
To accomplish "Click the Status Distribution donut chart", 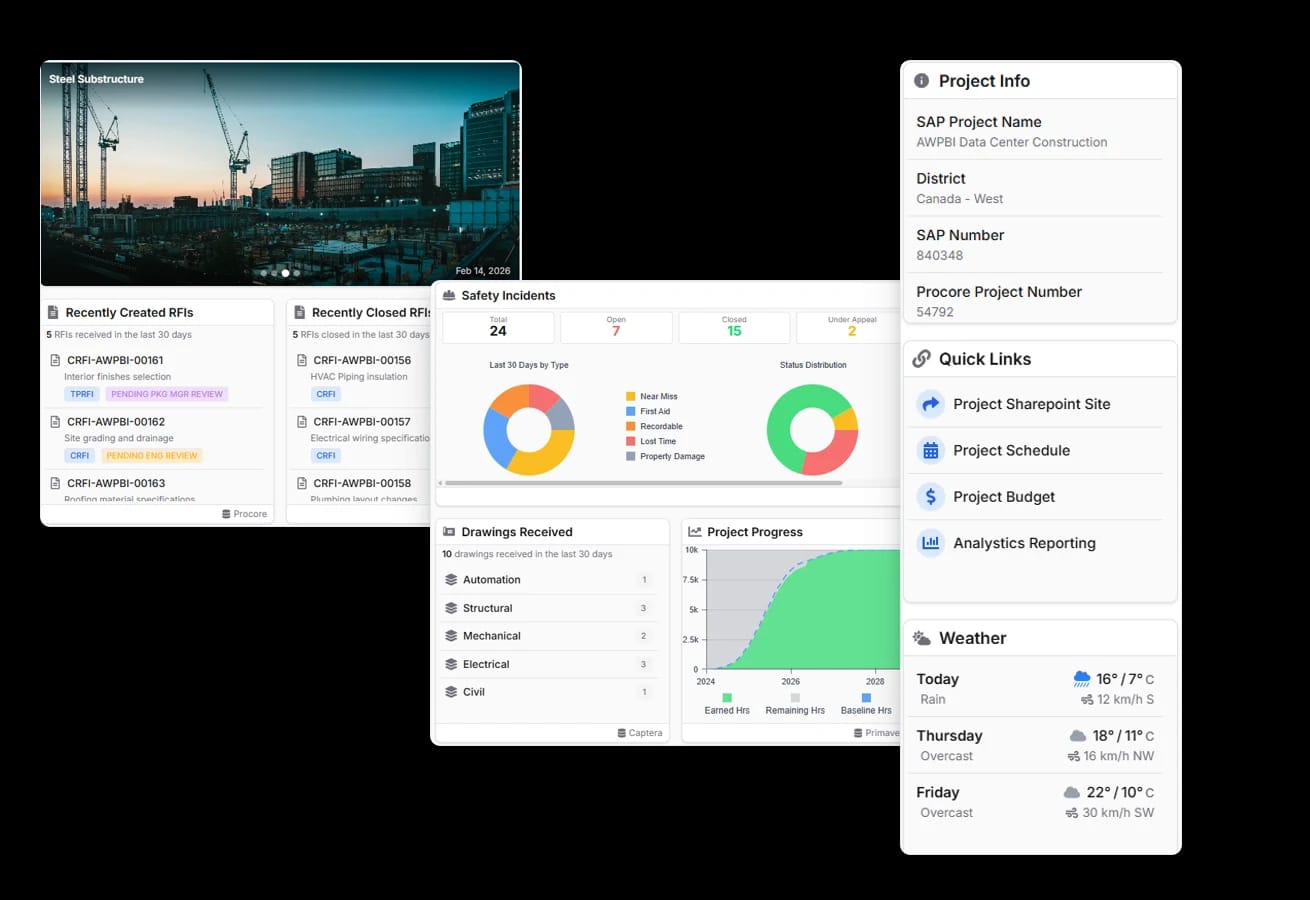I will coord(812,430).
